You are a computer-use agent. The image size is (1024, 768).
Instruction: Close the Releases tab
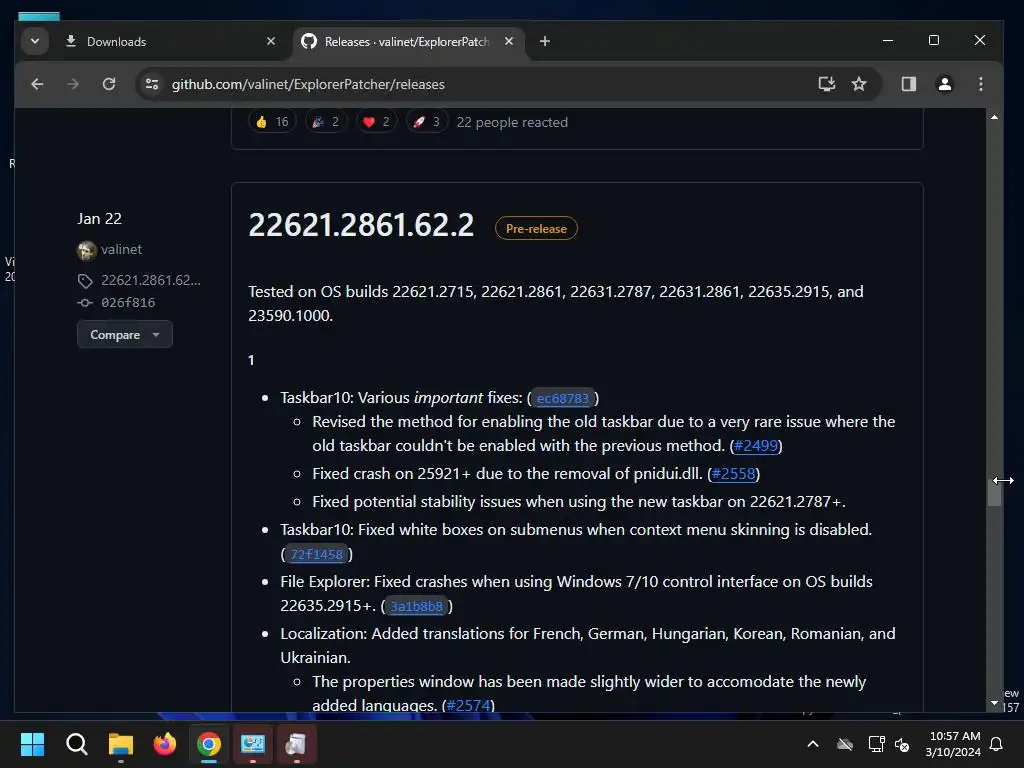click(509, 41)
